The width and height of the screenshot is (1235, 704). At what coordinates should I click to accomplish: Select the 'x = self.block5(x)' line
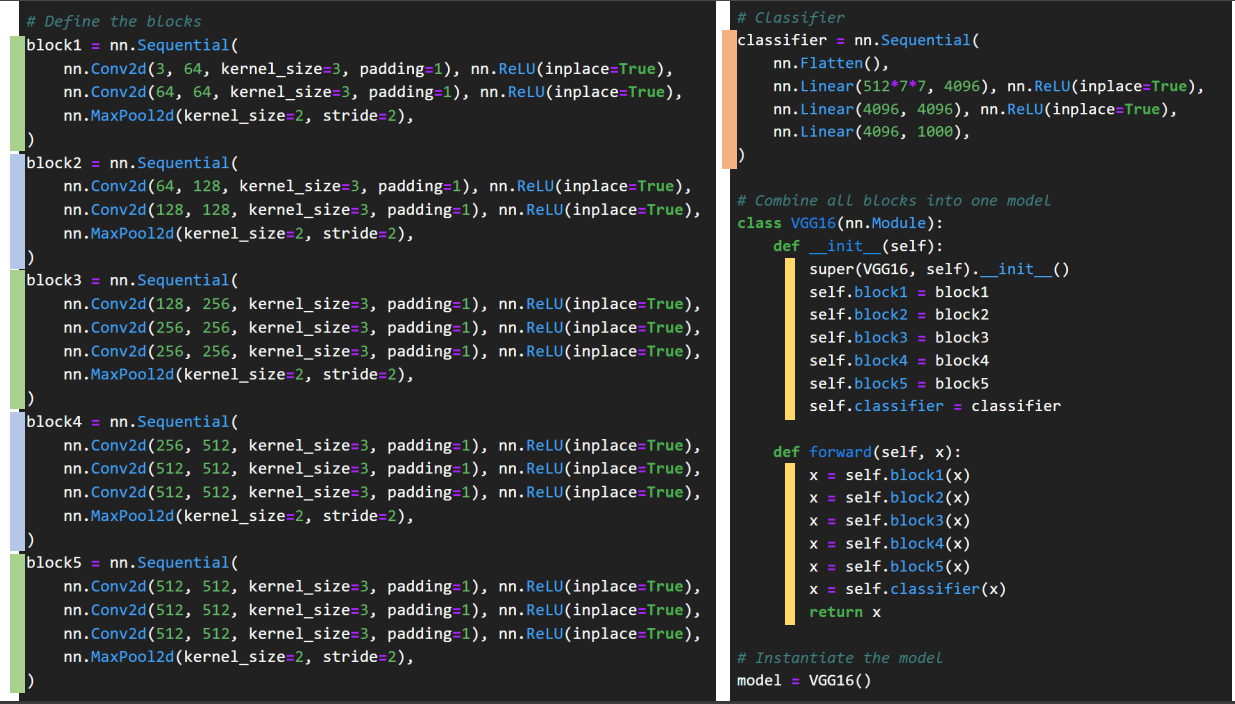click(890, 567)
